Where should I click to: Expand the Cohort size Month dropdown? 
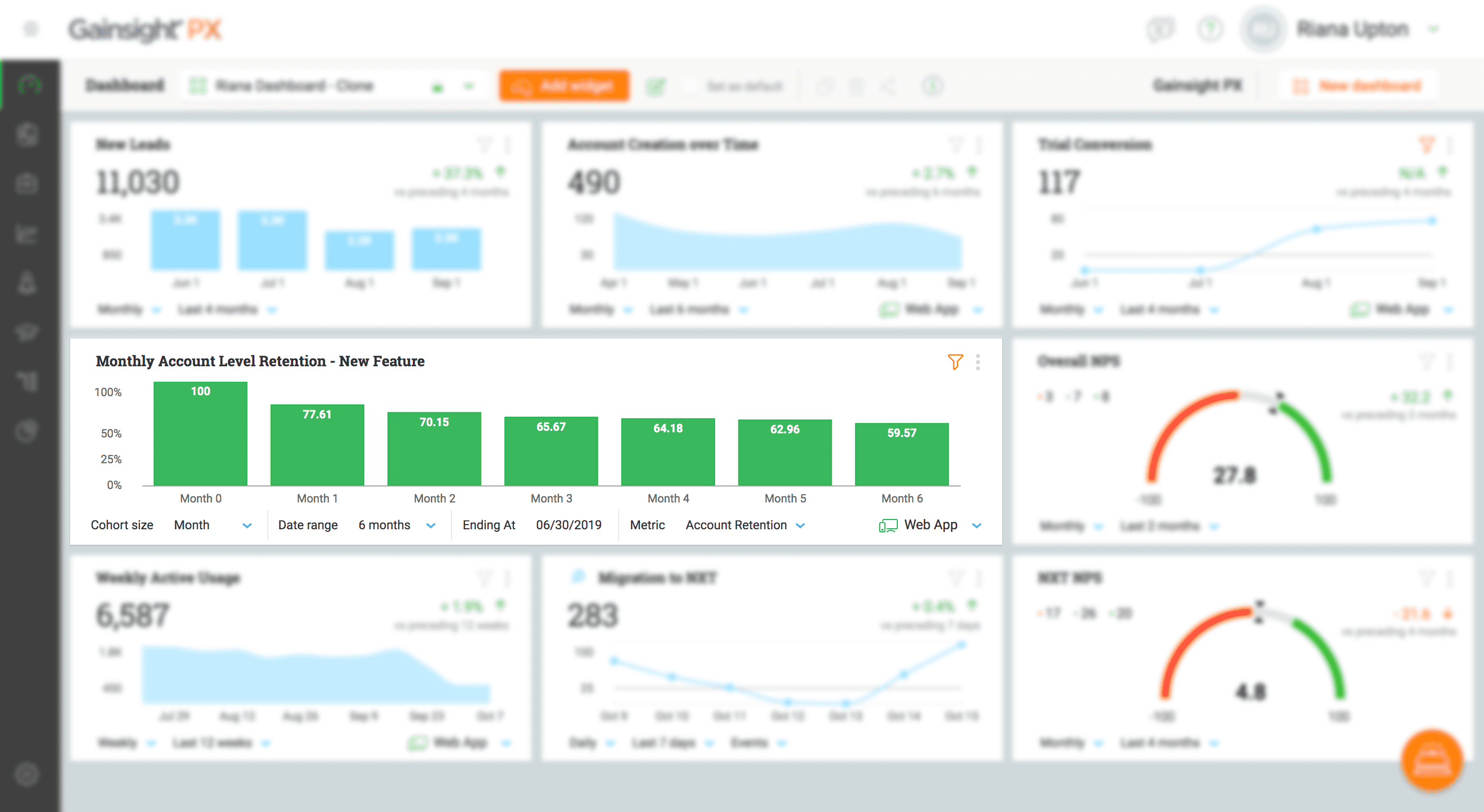click(x=247, y=525)
